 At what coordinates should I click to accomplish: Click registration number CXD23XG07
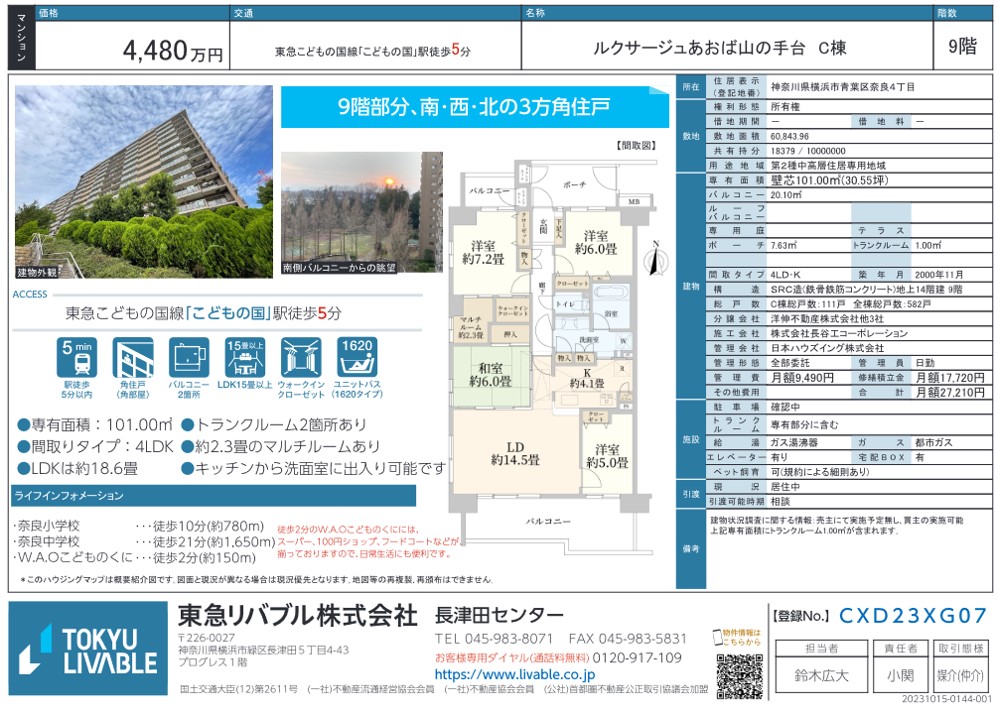pyautogui.click(x=912, y=615)
